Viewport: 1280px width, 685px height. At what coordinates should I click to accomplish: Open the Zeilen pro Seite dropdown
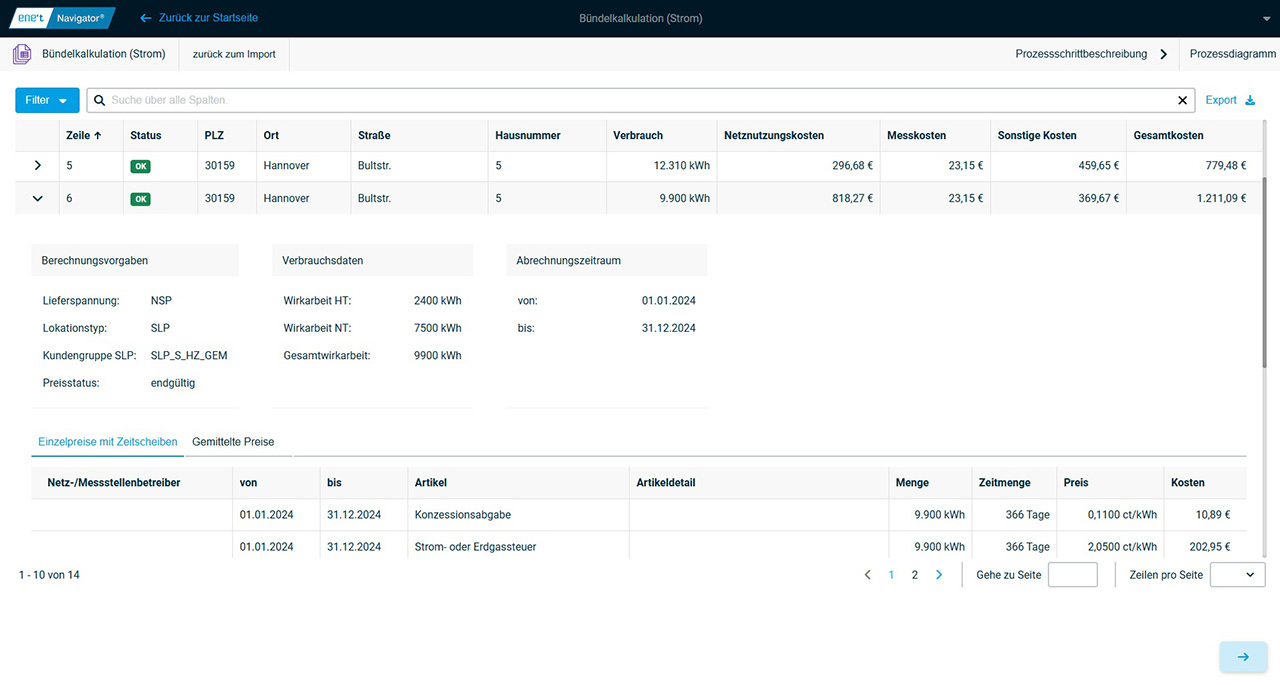pyautogui.click(x=1237, y=575)
